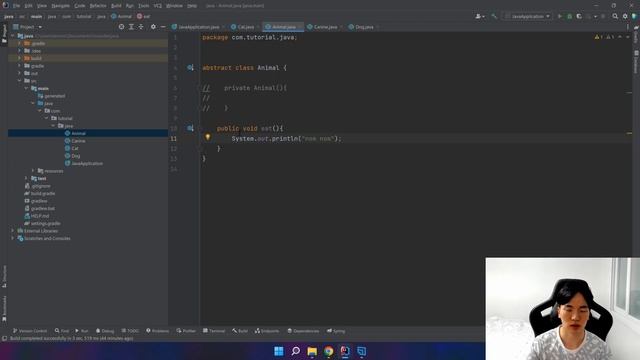Open the TODO tool window
640x360 pixels.
click(x=130, y=331)
